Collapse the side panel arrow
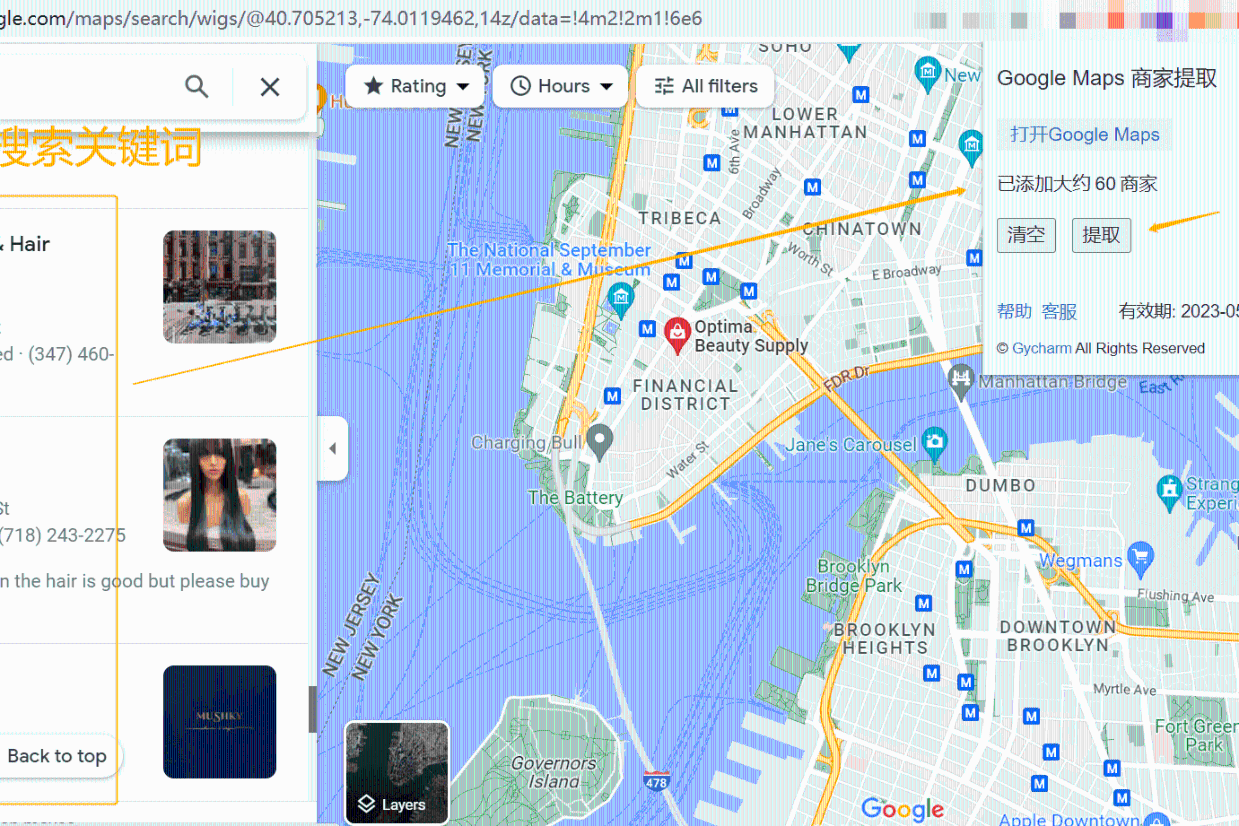The height and width of the screenshot is (826, 1239). (333, 449)
